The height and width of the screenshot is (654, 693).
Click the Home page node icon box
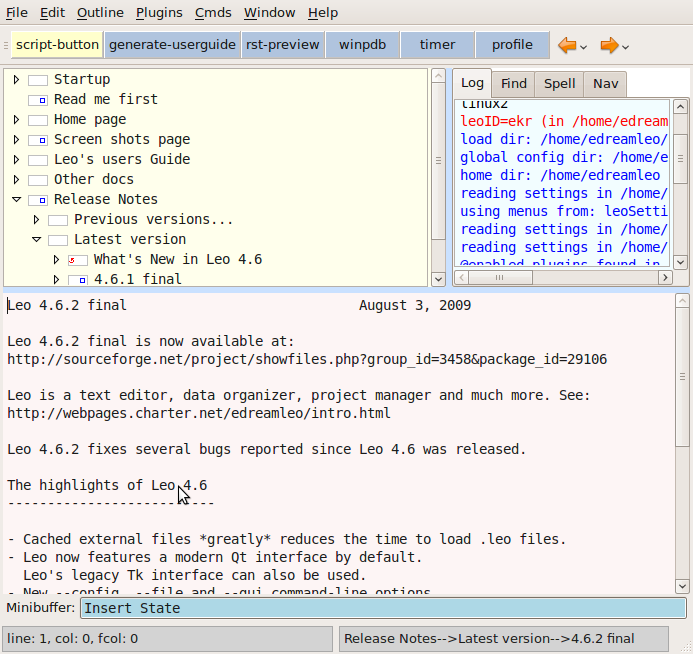pos(38,120)
